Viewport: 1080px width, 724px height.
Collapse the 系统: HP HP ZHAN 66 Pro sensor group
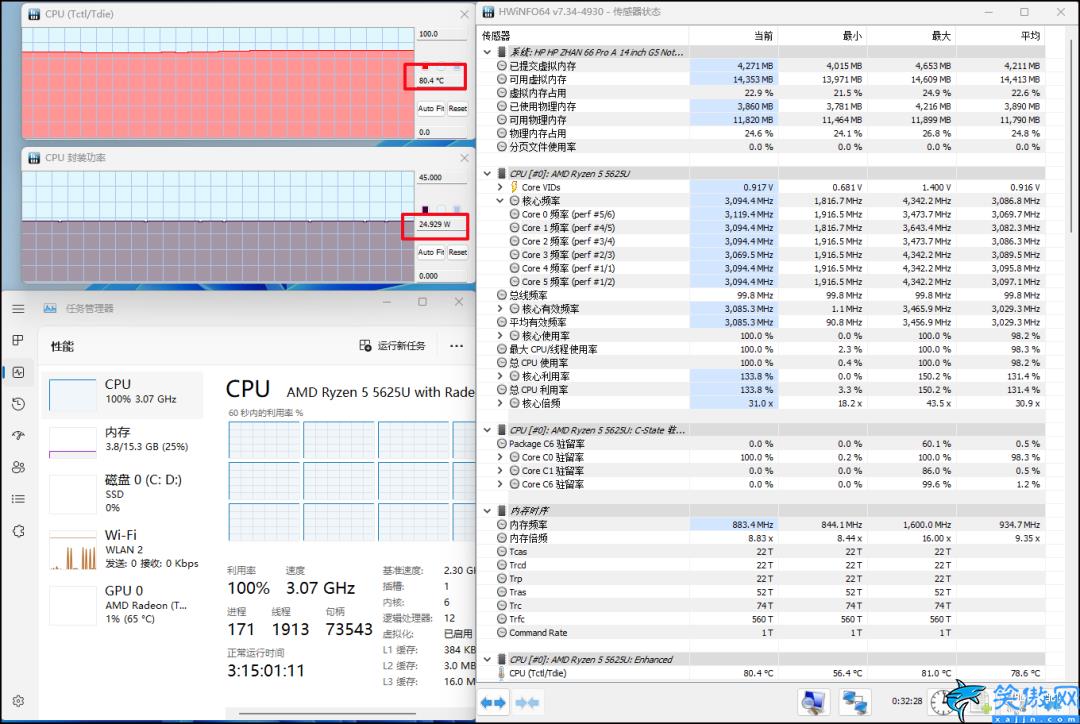click(487, 52)
